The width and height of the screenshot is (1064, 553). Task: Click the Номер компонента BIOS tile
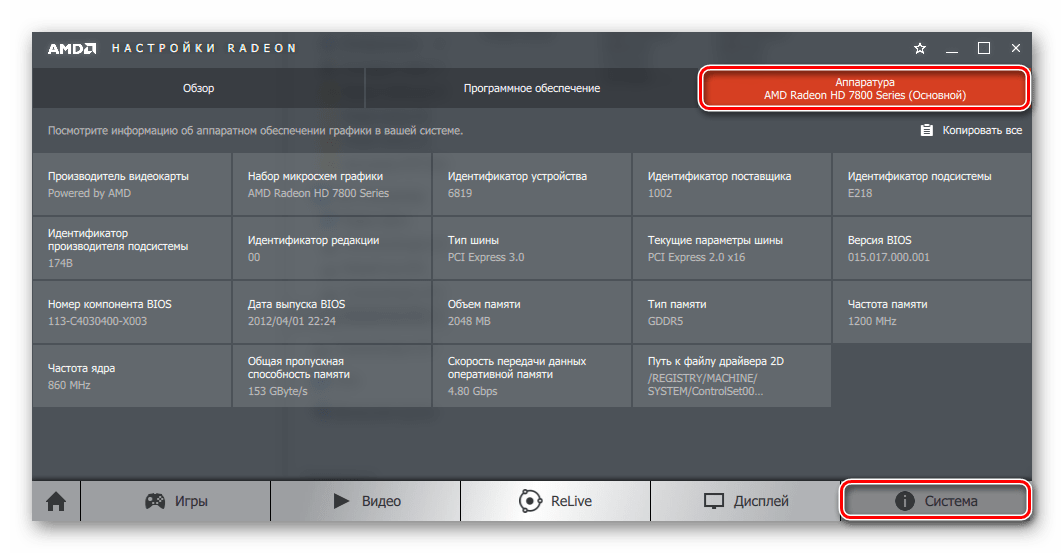(132, 312)
